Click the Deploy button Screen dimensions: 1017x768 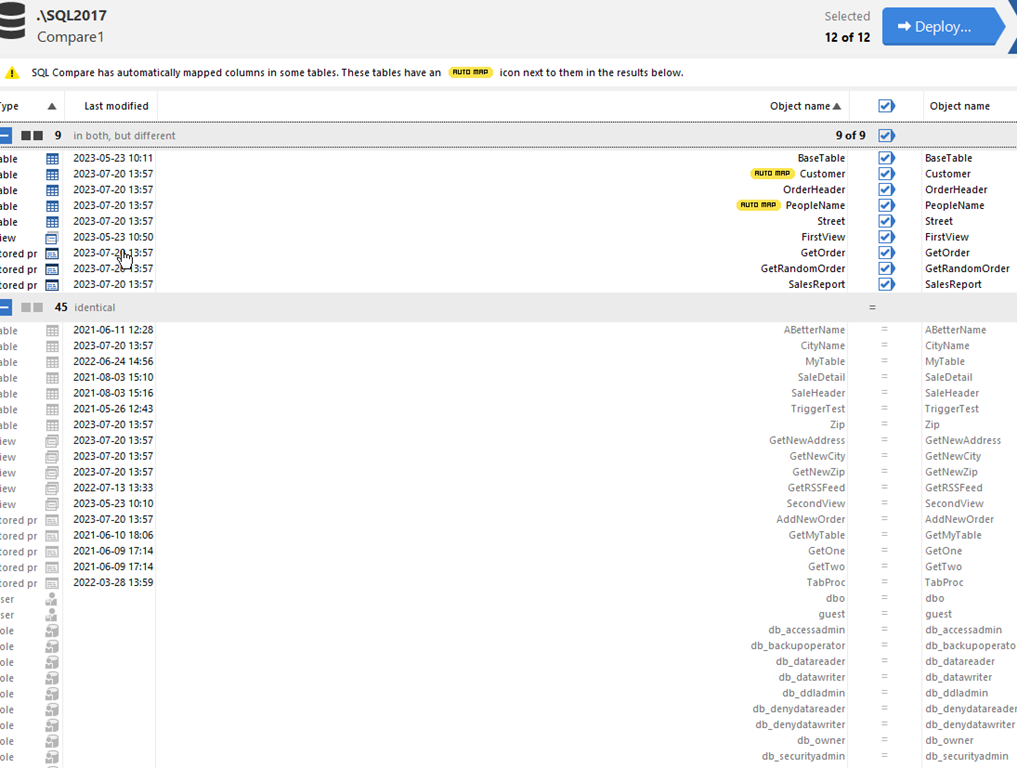(x=935, y=27)
